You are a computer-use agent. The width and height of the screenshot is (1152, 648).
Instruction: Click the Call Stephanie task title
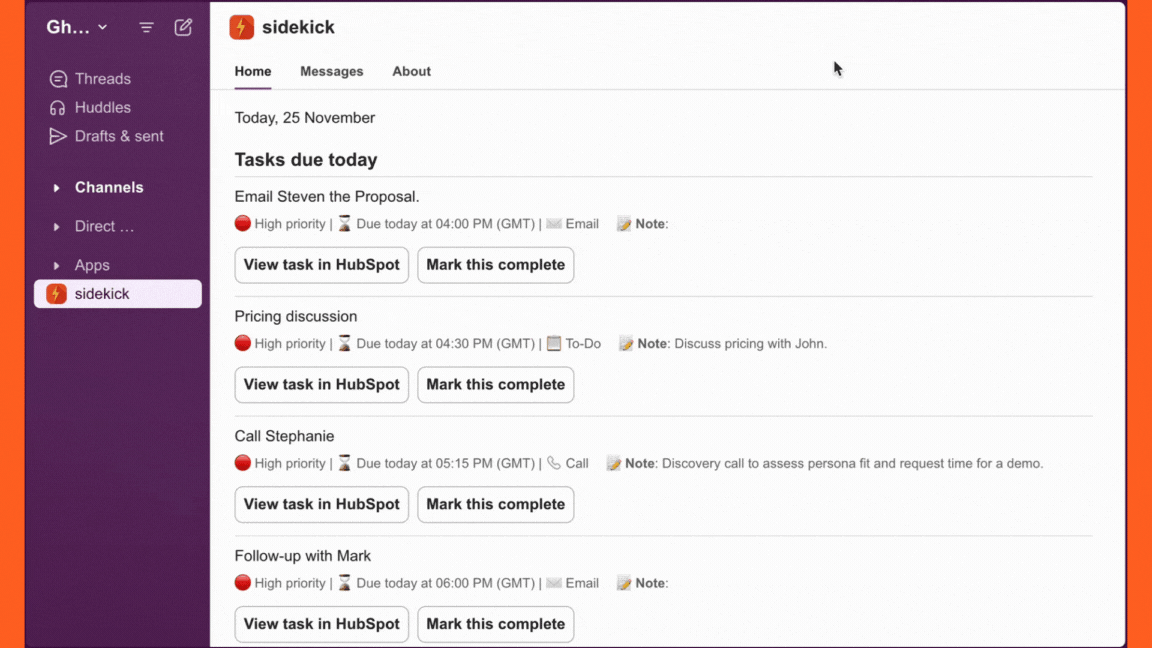[284, 436]
